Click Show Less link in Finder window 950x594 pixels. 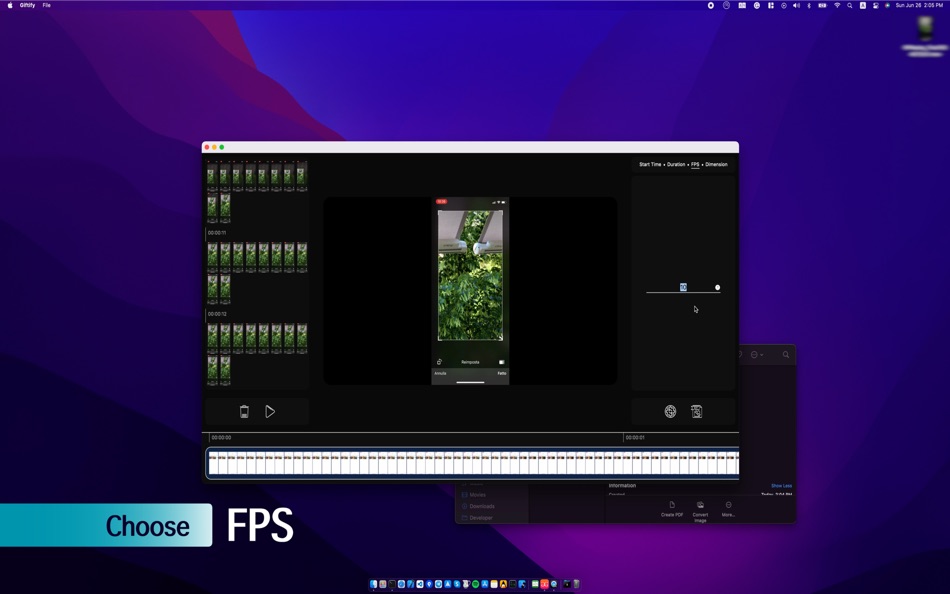click(x=782, y=486)
